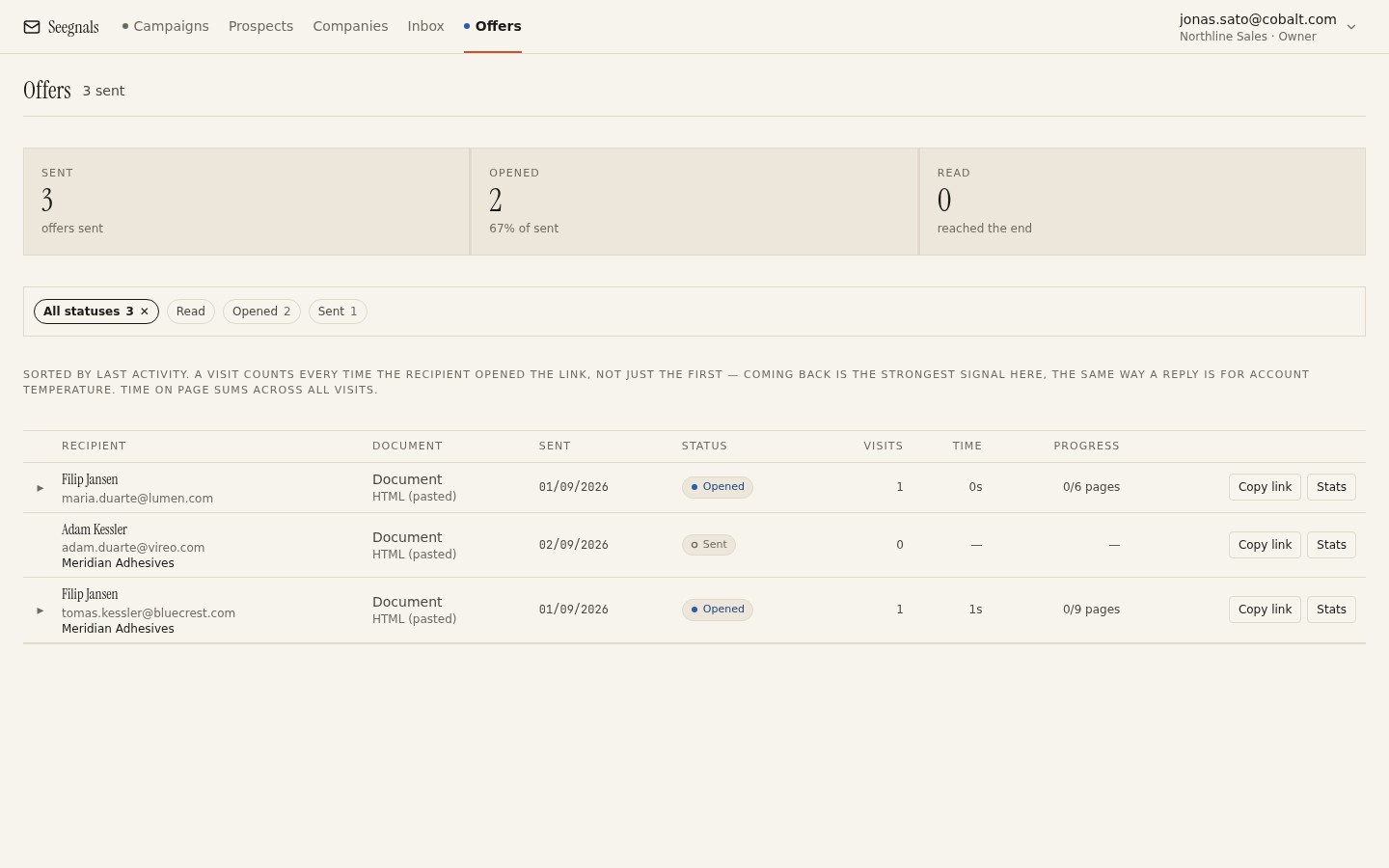Viewport: 1389px width, 868px height.
Task: Click the 02/09/2026 sent date
Action: pos(574,545)
